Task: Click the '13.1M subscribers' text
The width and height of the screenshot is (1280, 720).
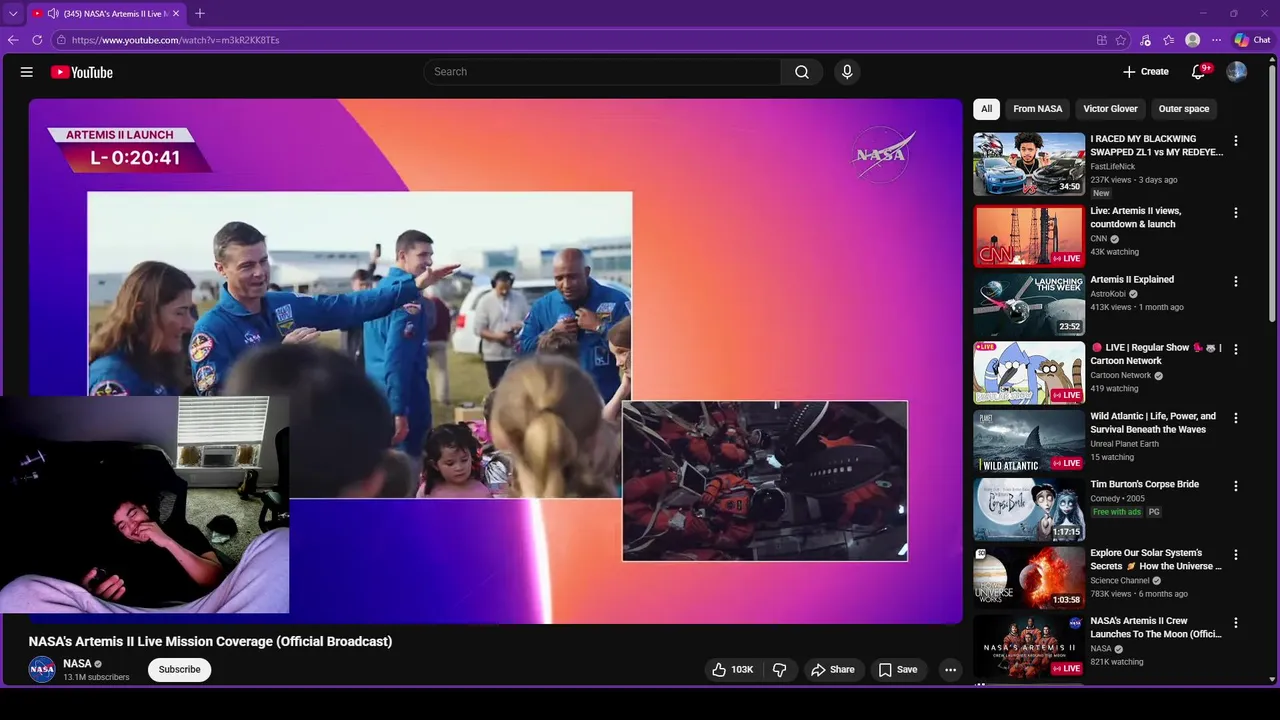Action: (x=96, y=678)
